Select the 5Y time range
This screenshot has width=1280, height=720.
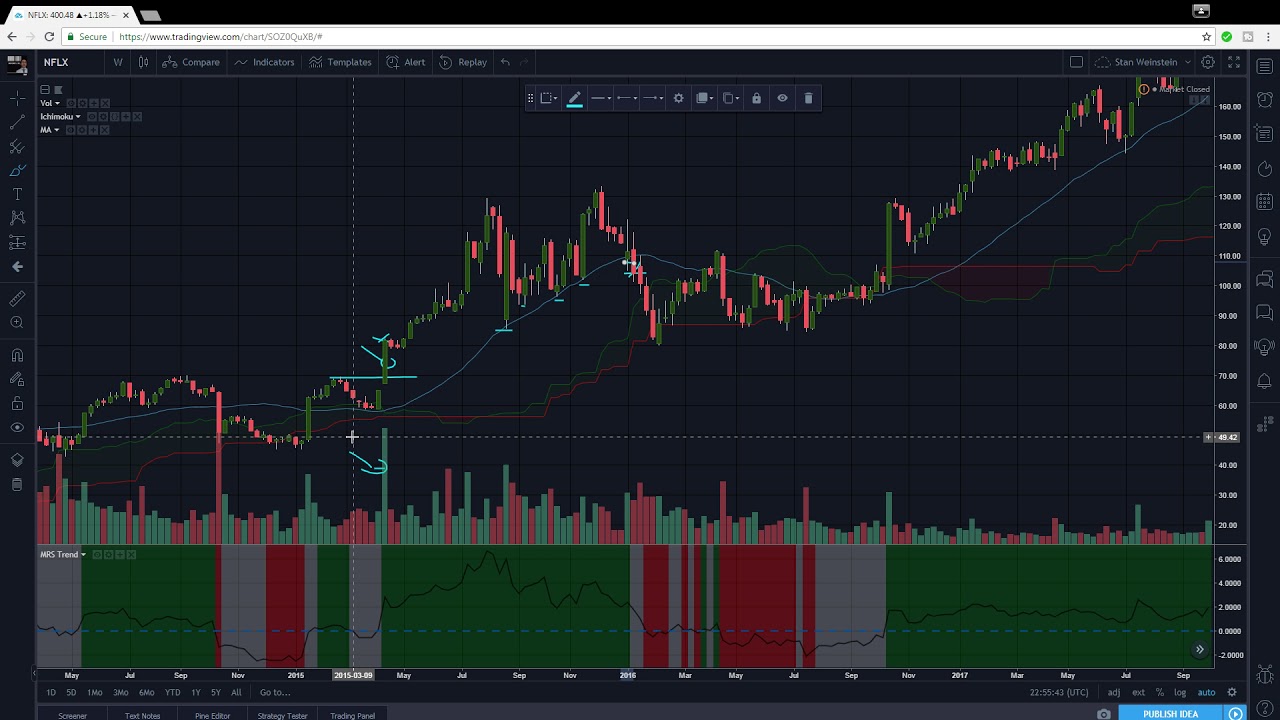[215, 692]
